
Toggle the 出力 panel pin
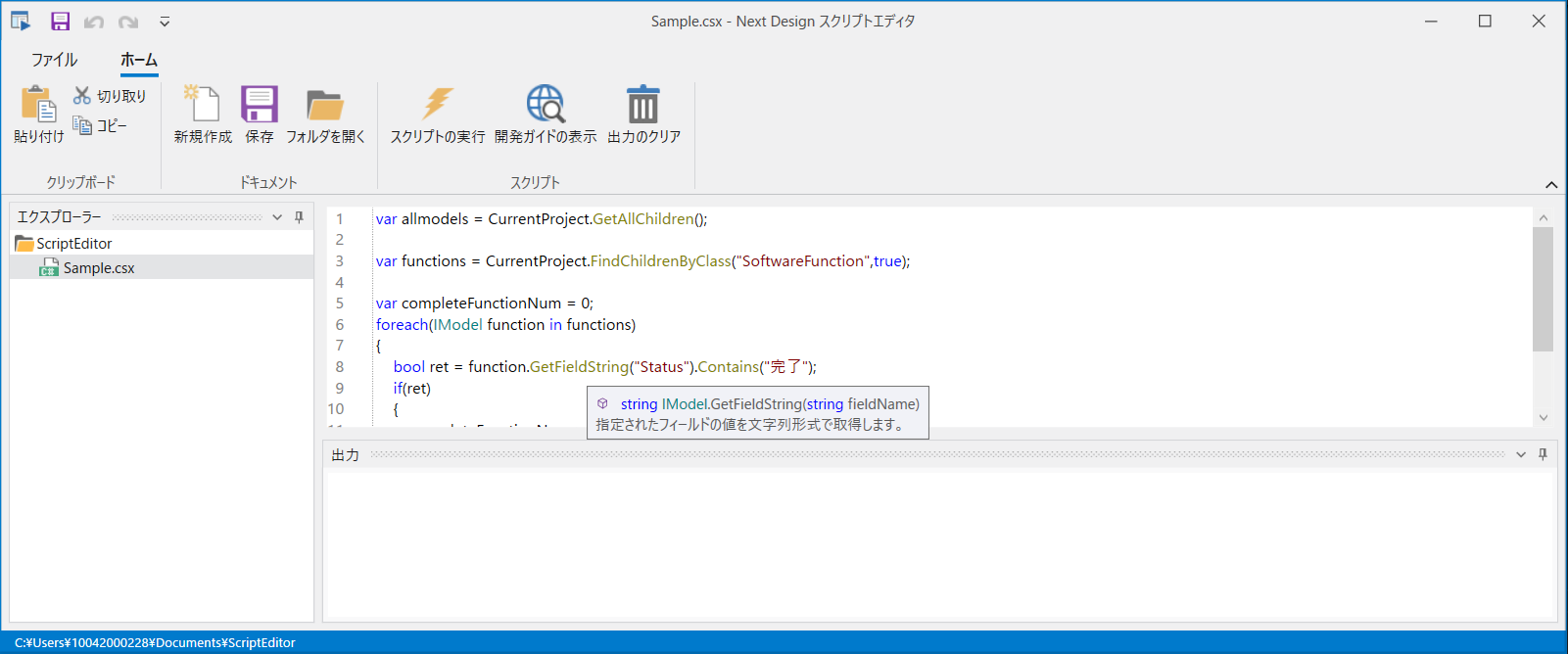pyautogui.click(x=1543, y=454)
